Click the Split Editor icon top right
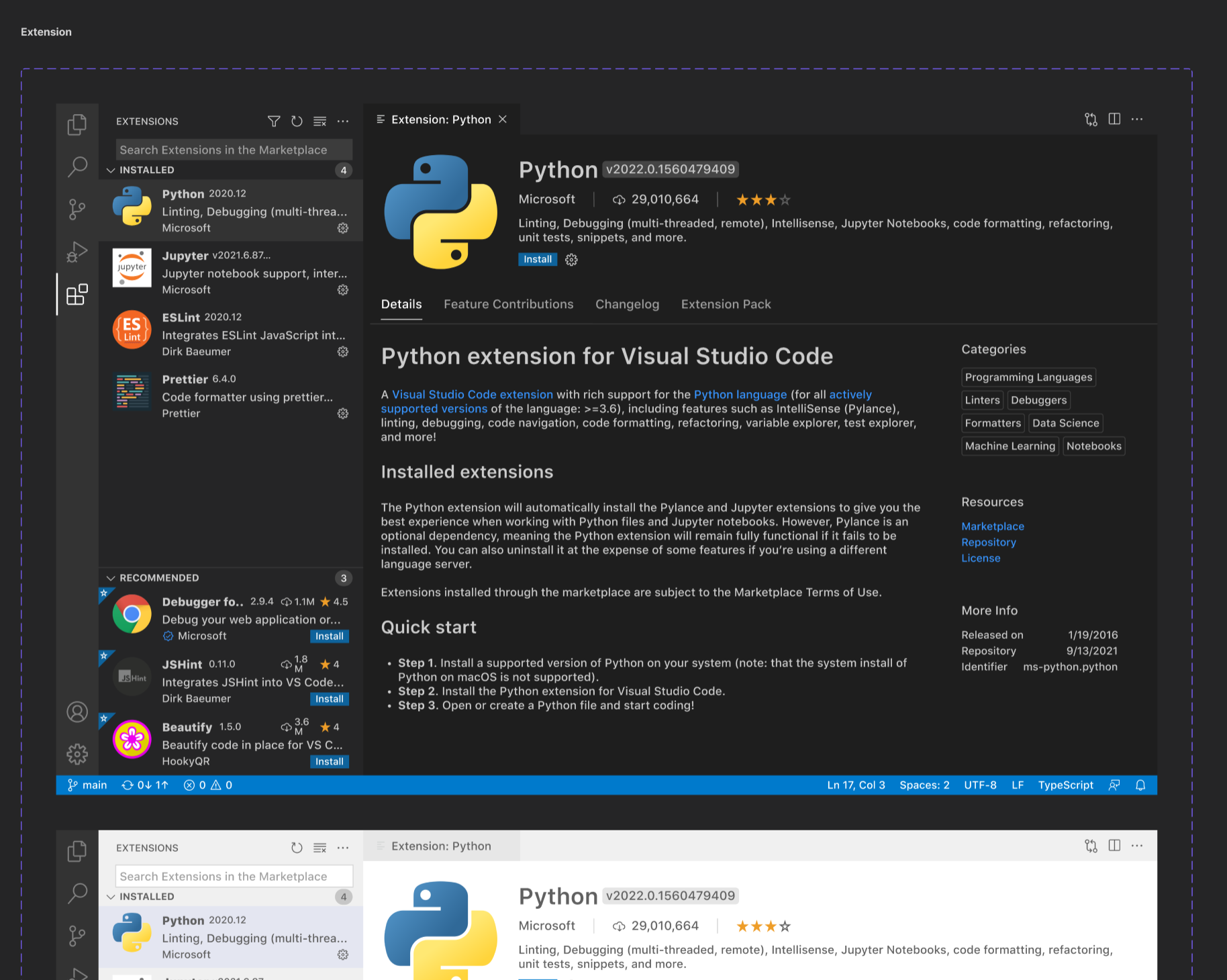 pos(1114,119)
